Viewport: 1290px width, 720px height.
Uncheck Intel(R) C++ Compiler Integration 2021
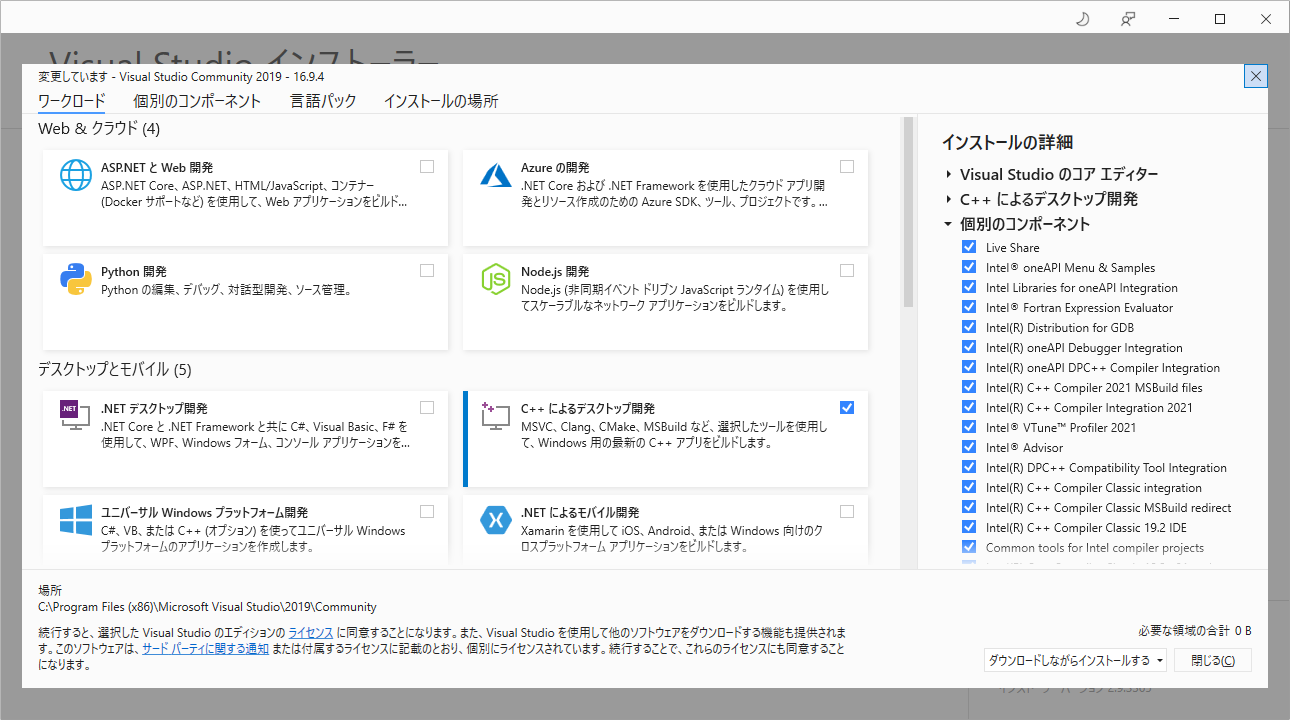click(968, 407)
